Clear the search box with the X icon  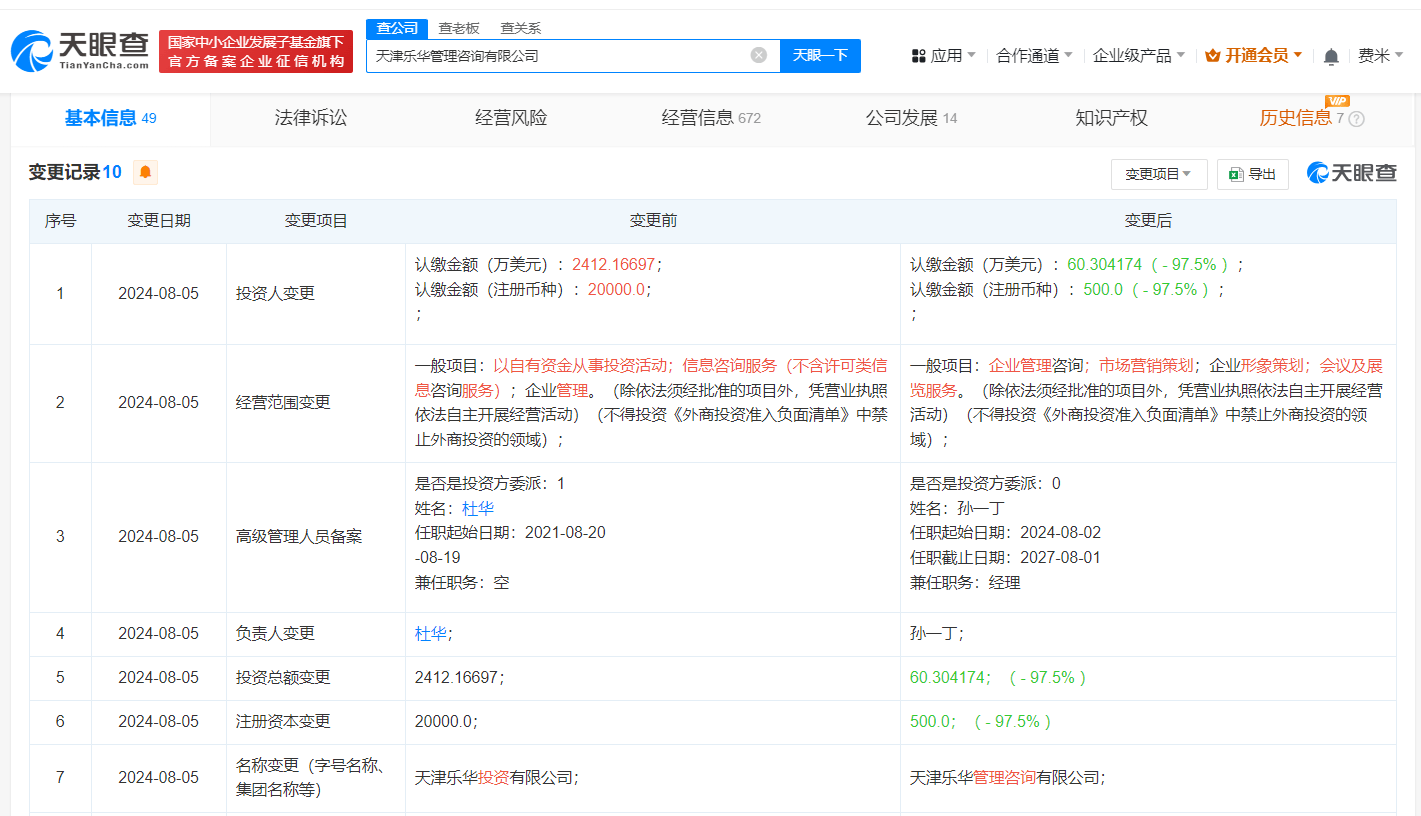pos(758,55)
